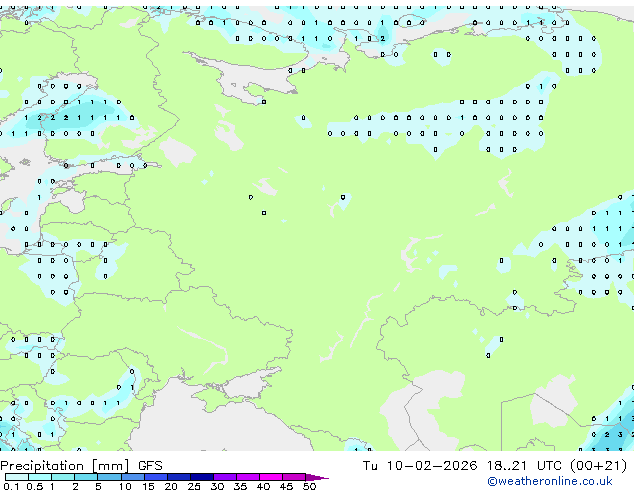Pick the 1–2 mm legend swatch
The image size is (634, 490).
[x=63, y=477]
